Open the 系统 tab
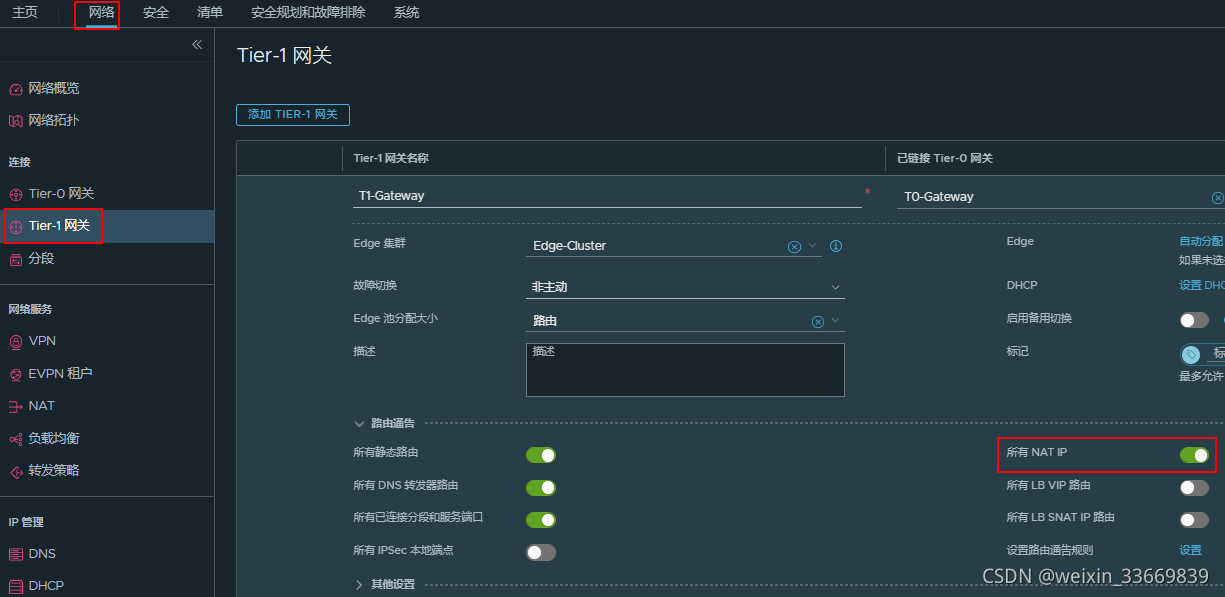This screenshot has height=597, width=1225. point(406,13)
